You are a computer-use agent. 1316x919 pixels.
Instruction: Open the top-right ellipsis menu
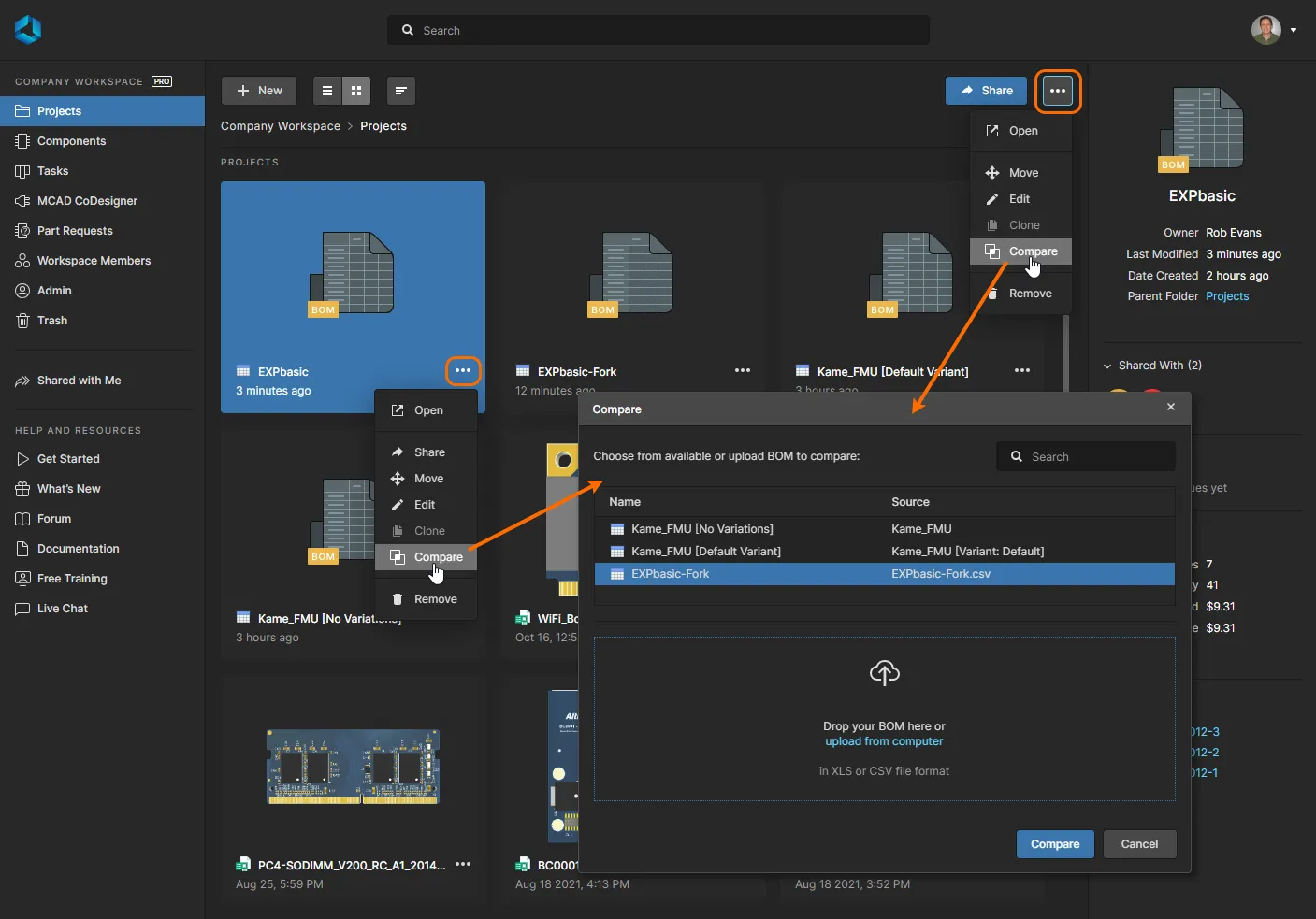(1057, 91)
